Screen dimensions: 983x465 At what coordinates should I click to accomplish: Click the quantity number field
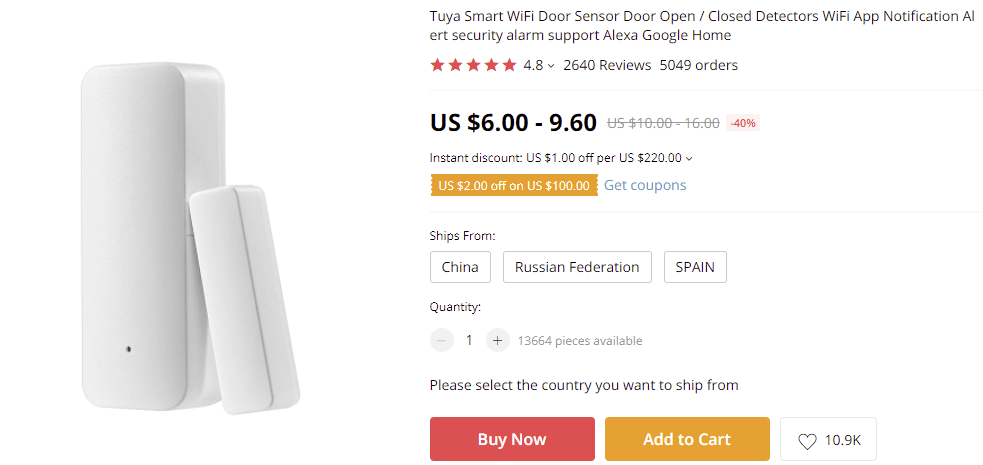click(469, 340)
